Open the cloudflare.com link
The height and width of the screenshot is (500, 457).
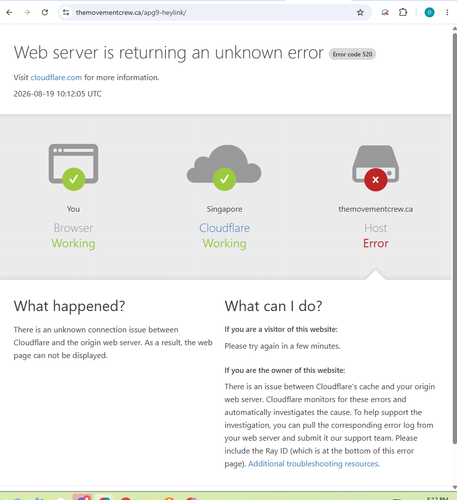[56, 77]
